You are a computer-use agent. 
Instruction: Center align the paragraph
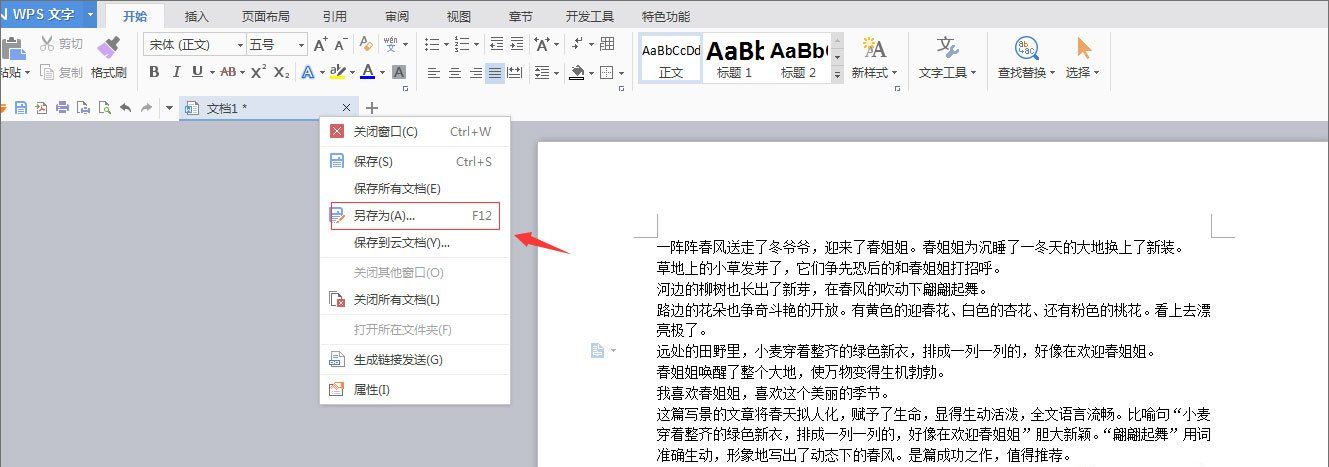point(454,72)
